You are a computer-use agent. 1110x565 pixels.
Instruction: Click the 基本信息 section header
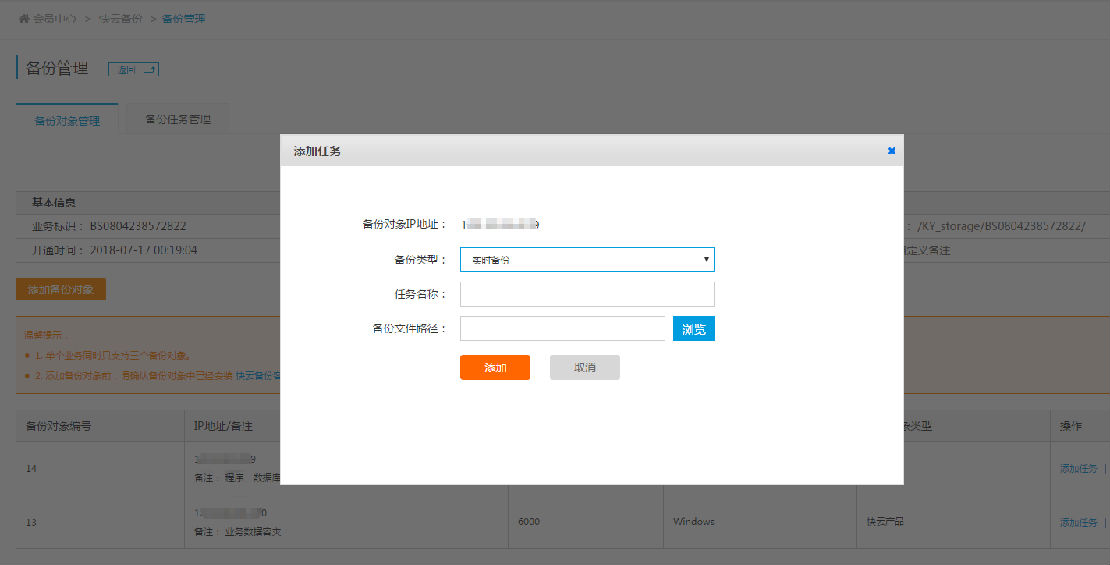click(54, 202)
